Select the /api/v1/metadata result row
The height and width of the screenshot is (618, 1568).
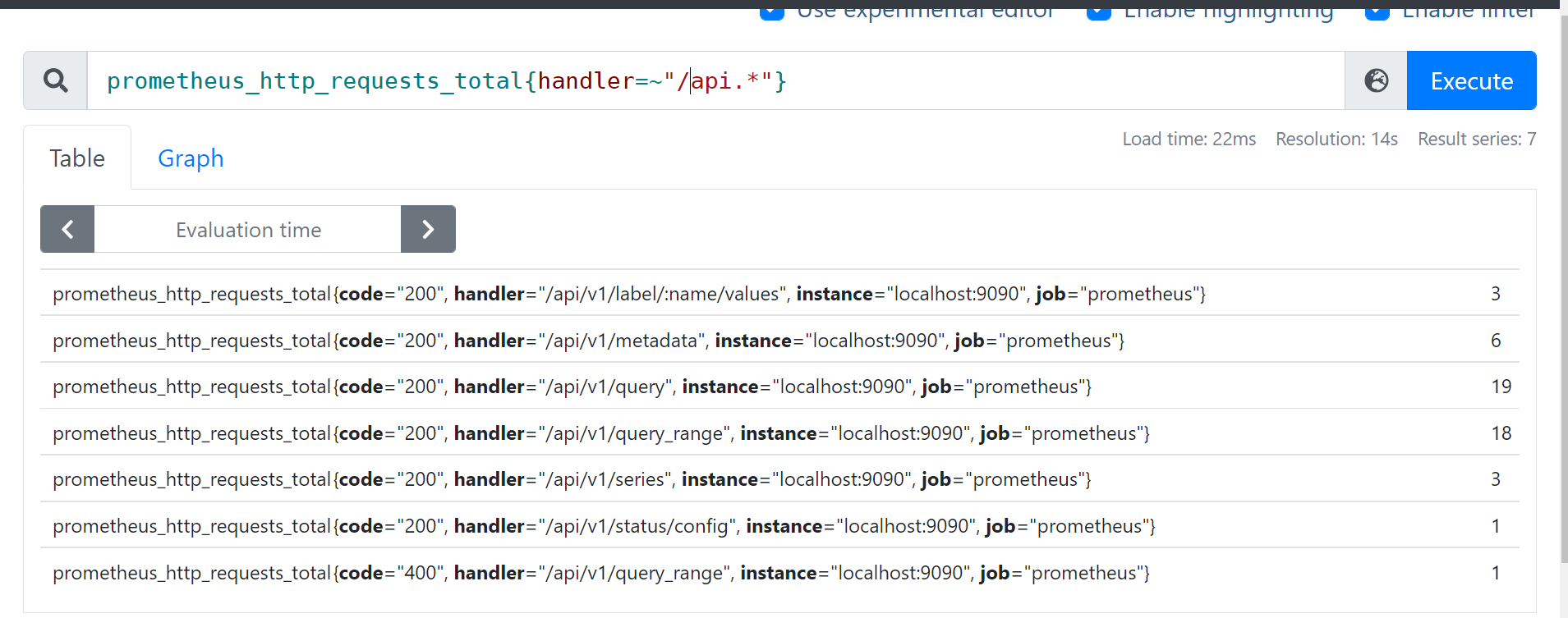588,341
